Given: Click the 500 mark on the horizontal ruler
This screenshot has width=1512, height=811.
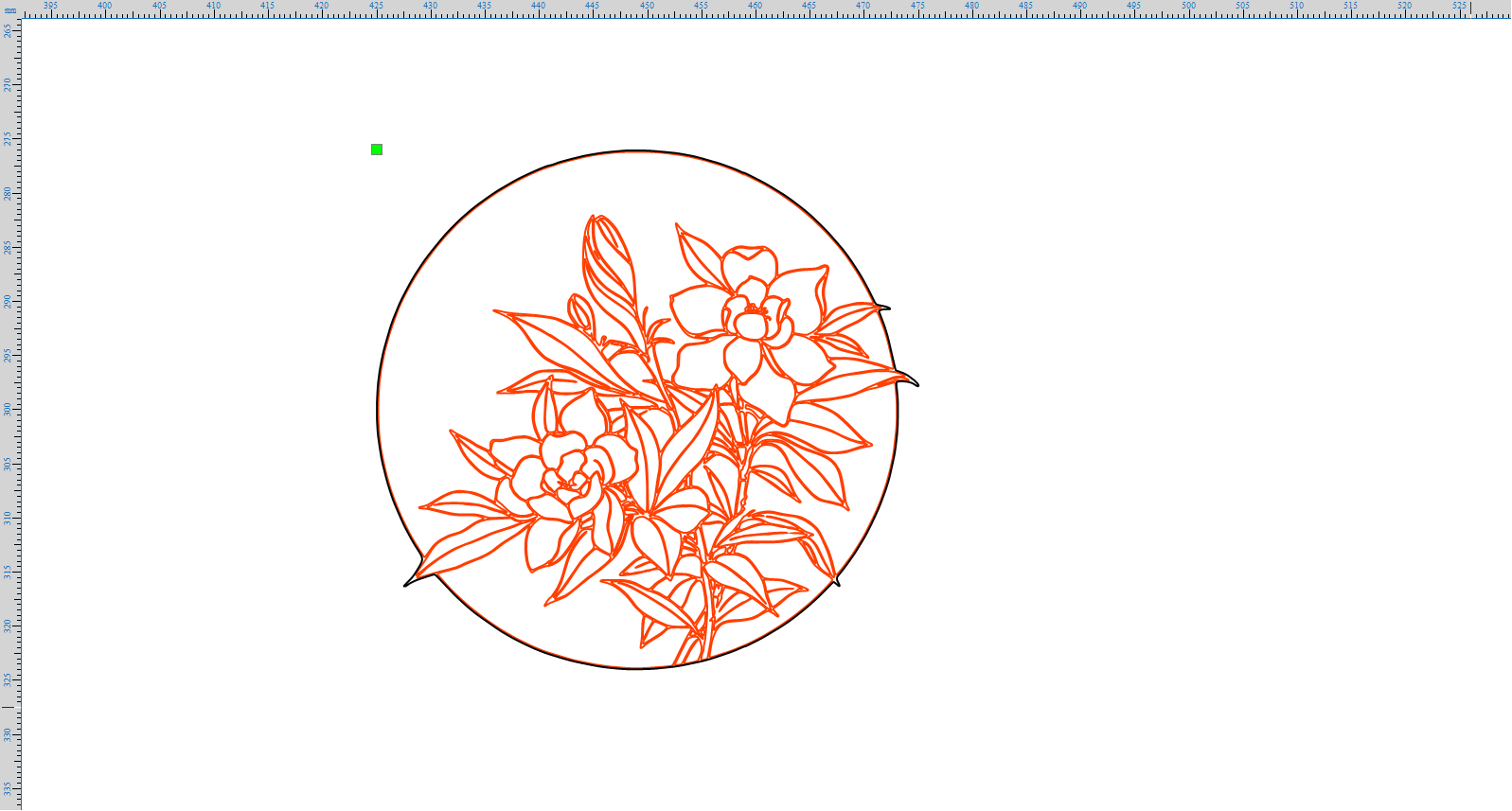Looking at the screenshot, I should 1188,6.
